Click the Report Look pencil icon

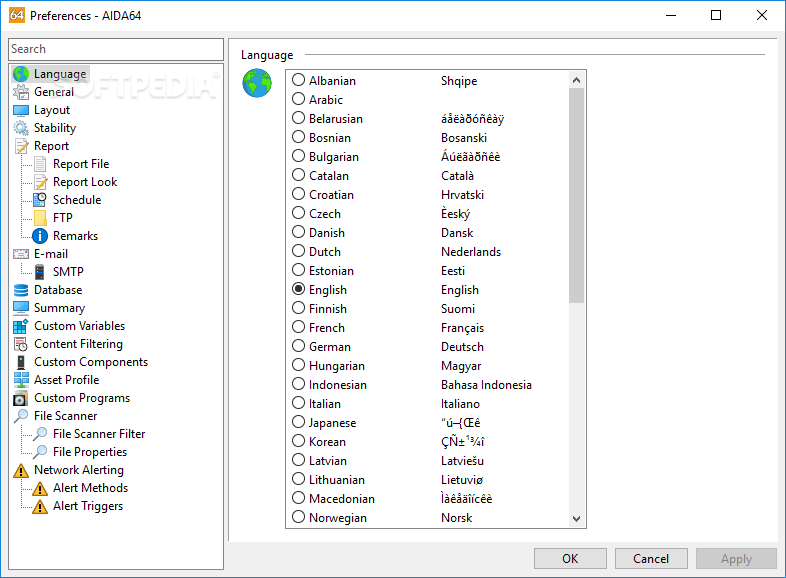tap(40, 182)
